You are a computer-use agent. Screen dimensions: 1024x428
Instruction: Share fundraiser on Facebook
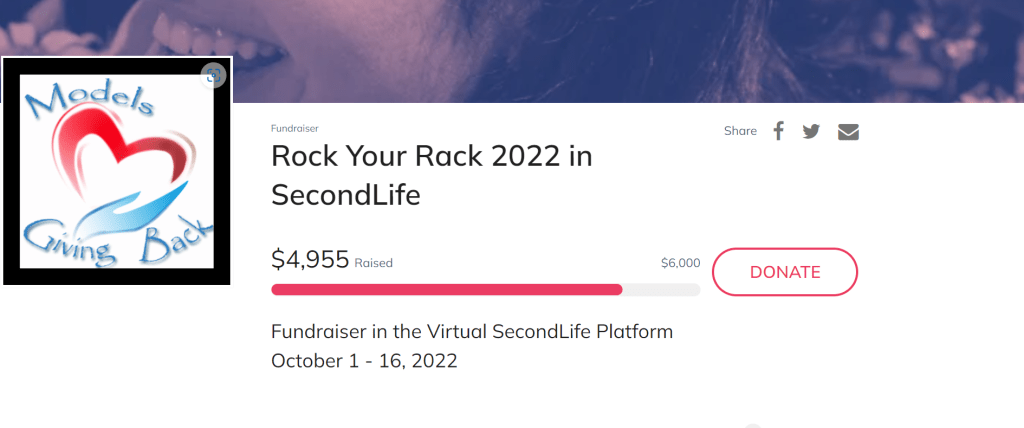pos(779,131)
